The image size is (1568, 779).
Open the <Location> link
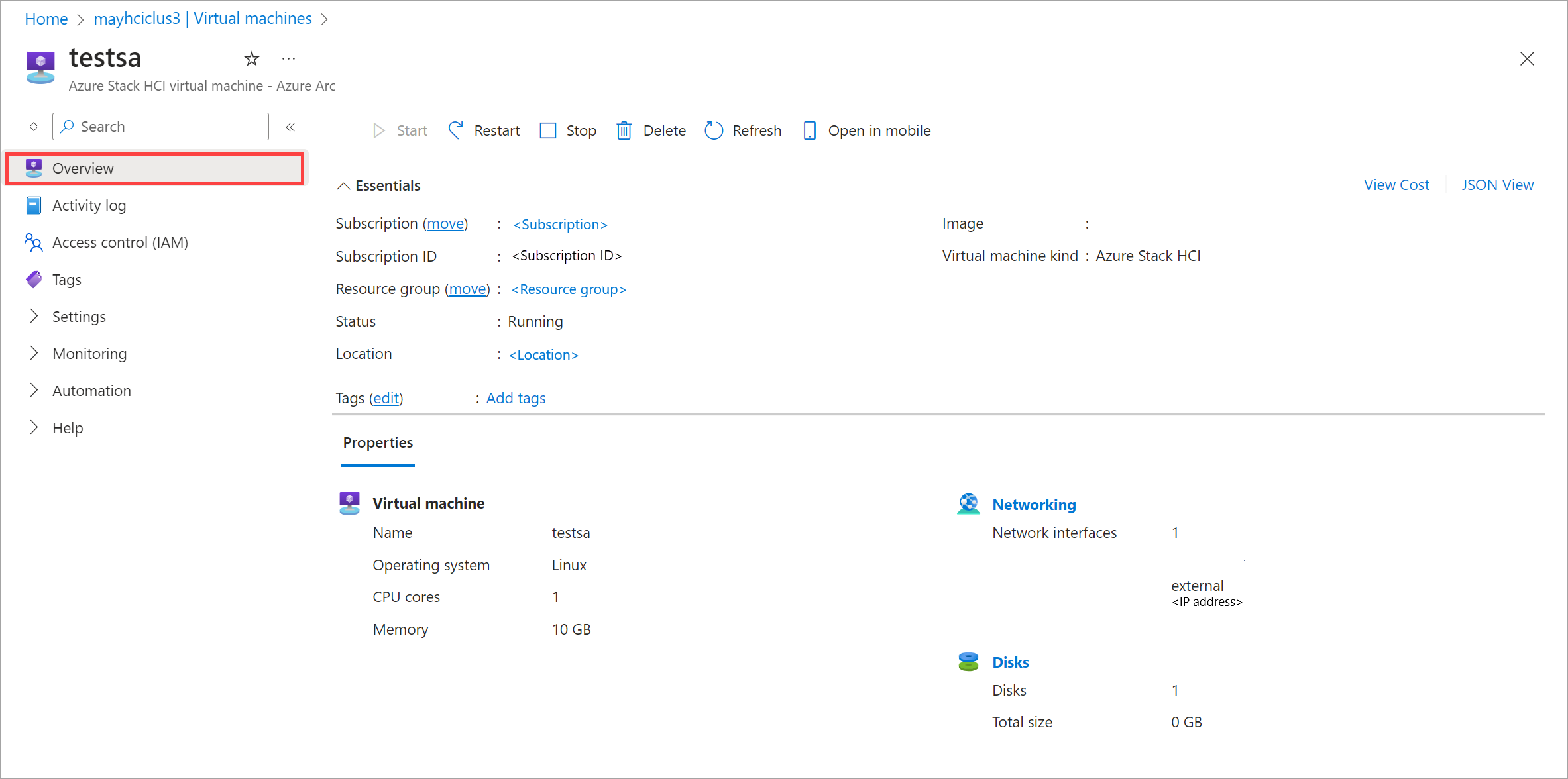[543, 355]
